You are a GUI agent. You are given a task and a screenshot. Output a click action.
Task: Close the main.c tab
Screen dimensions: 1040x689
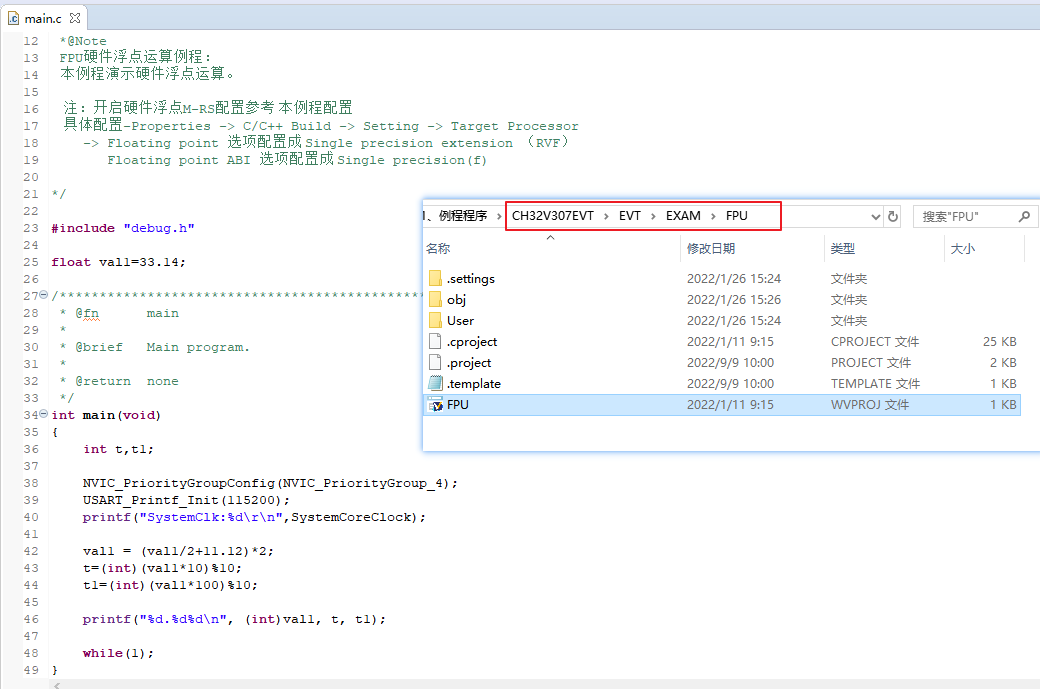tap(75, 18)
